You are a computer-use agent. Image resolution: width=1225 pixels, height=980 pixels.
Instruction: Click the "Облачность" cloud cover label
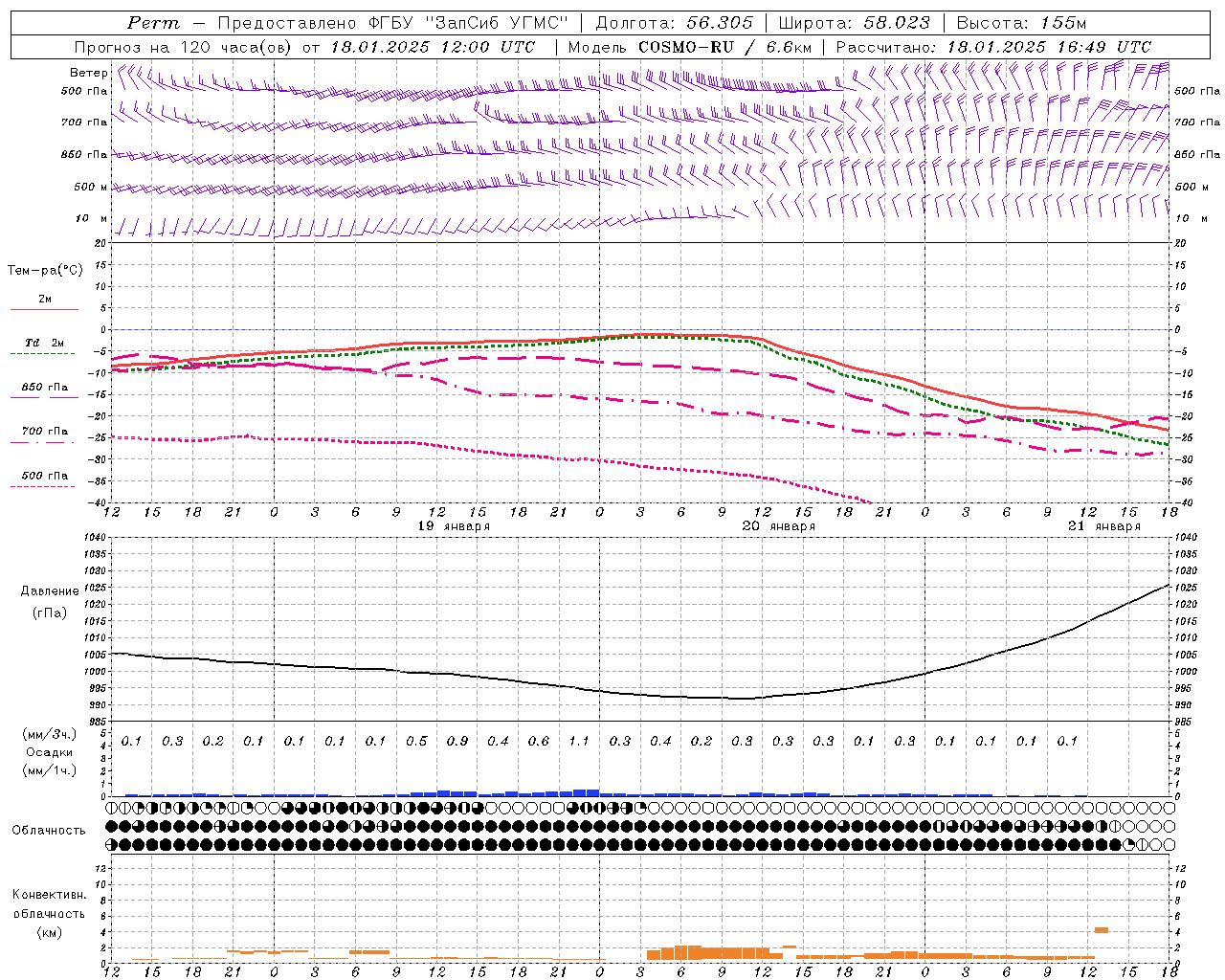point(49,830)
